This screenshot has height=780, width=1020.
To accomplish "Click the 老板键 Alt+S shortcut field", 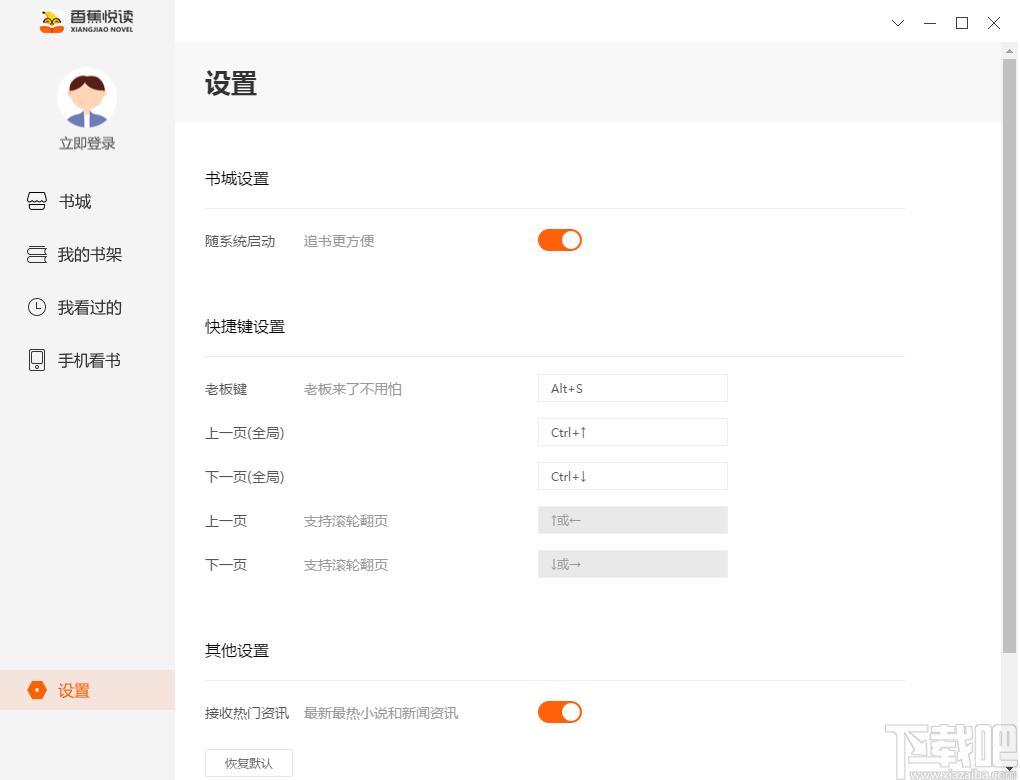I will tap(632, 388).
